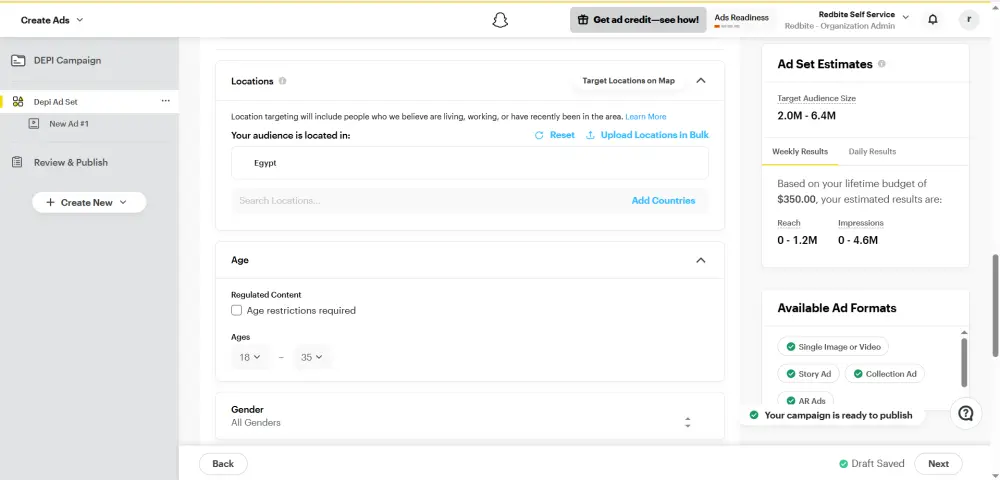This screenshot has width=1000, height=480.
Task: Select Review & Publish in sidebar
Action: [x=70, y=162]
